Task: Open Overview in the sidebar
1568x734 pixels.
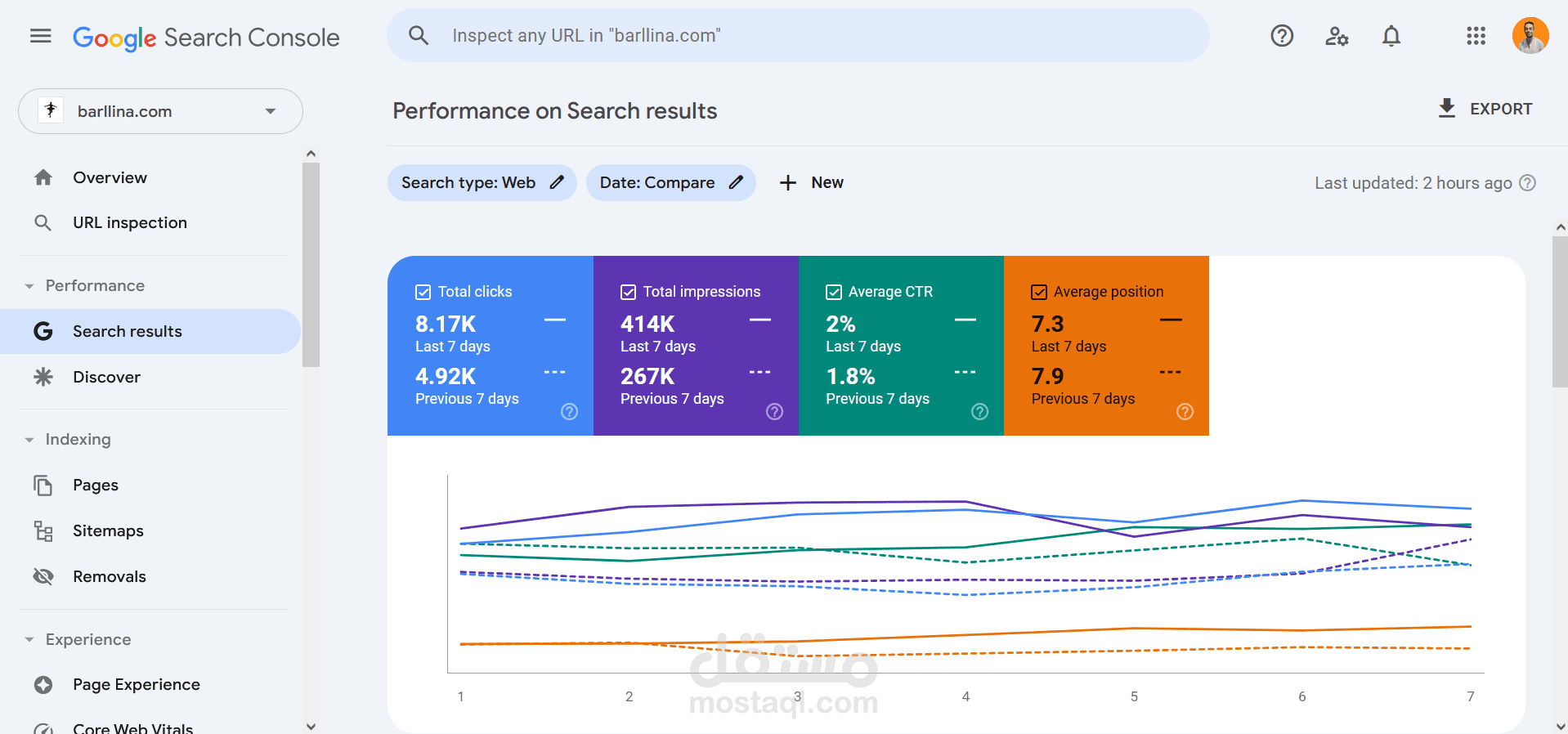Action: (x=150, y=177)
